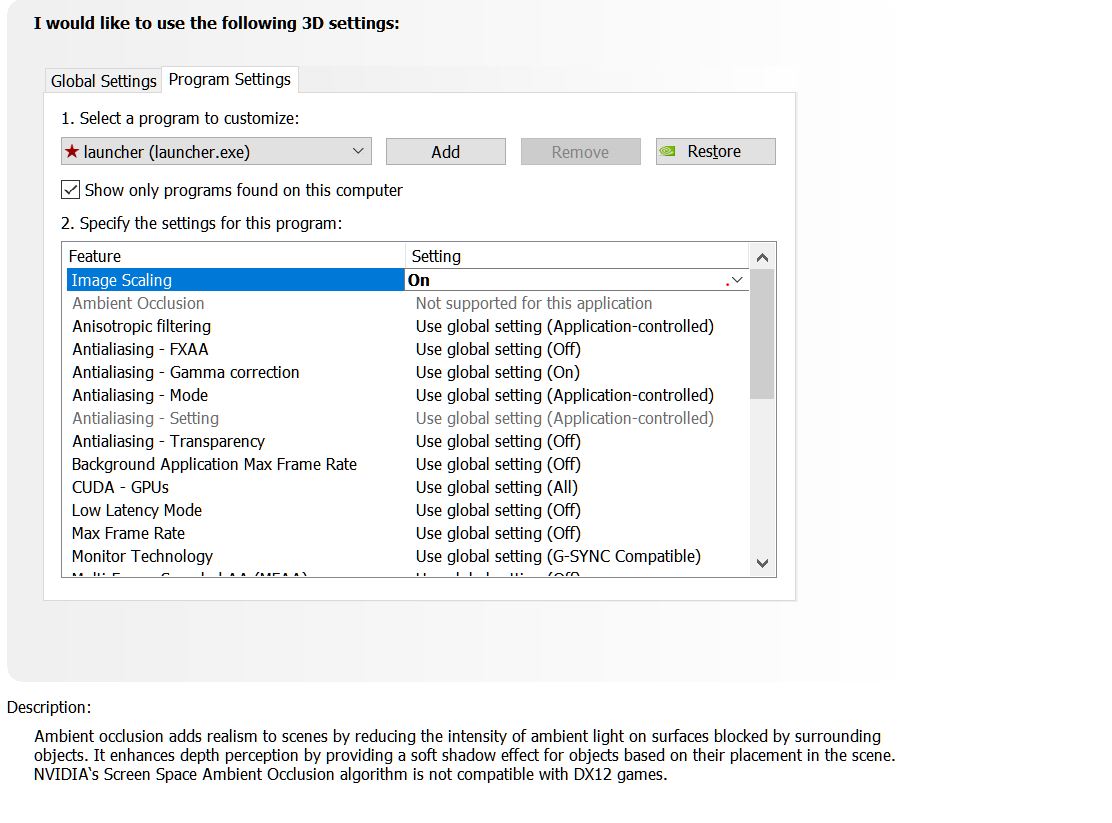Click the settings list scrollbar thumb
The image size is (1112, 823).
[x=762, y=334]
